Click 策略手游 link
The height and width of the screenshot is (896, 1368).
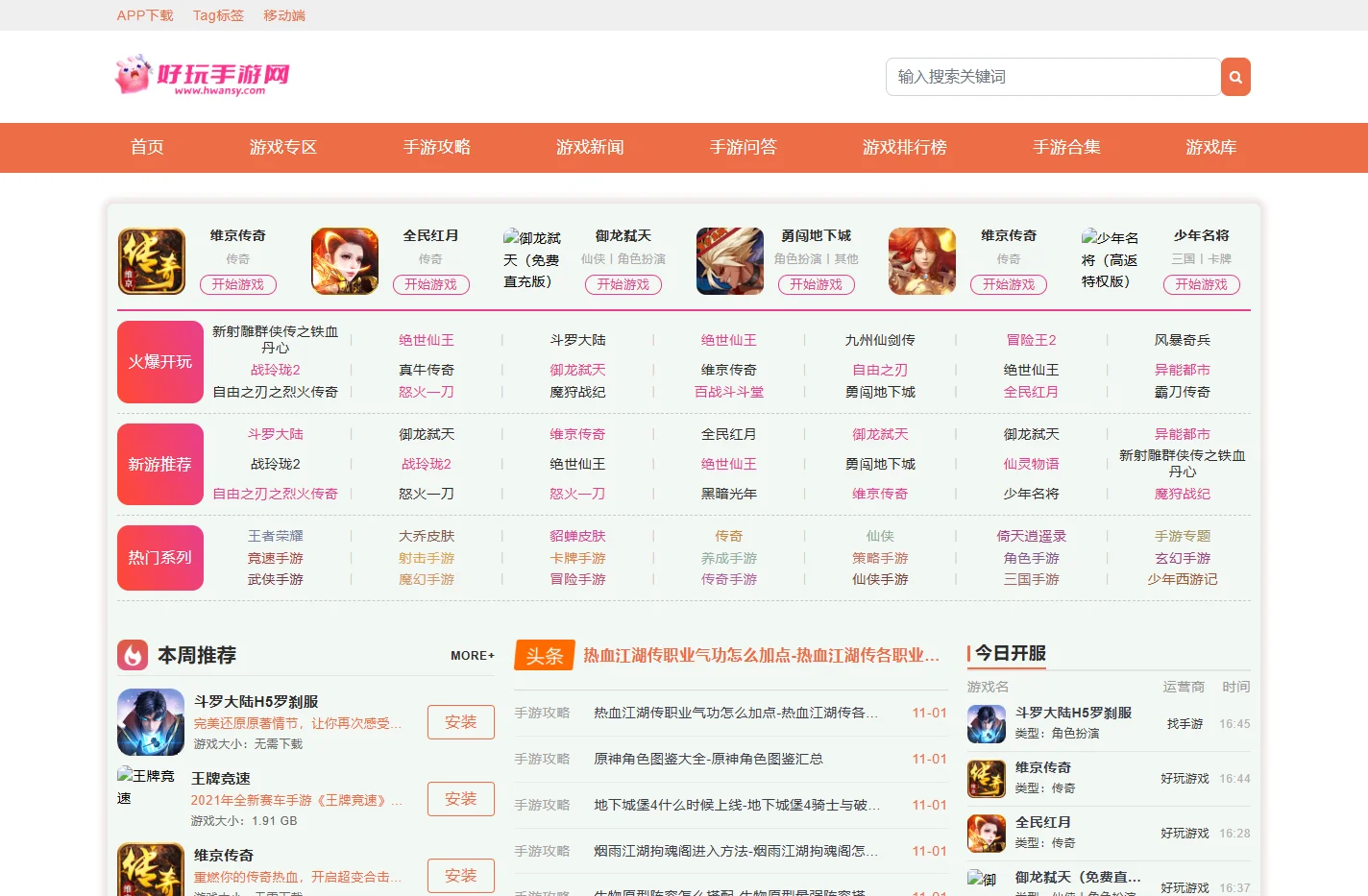880,558
